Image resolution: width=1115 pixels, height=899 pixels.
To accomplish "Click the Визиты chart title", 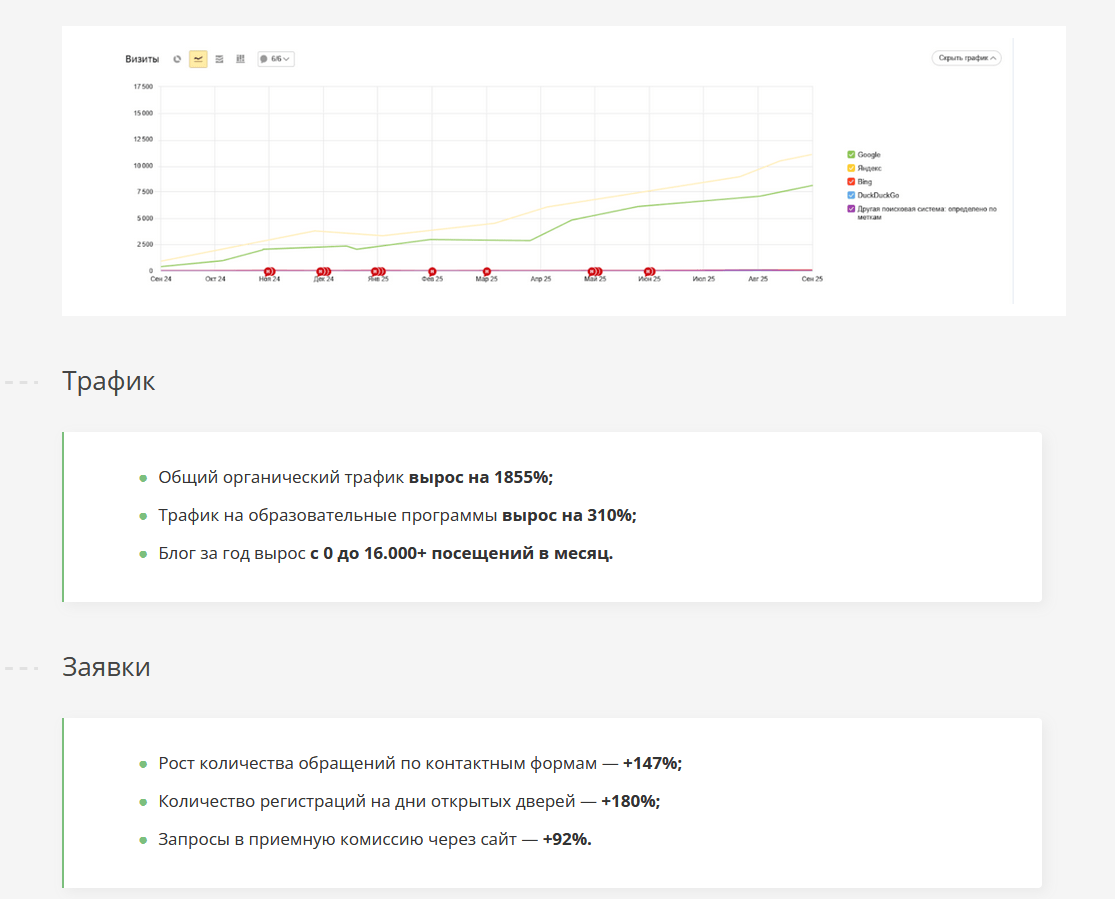I will (x=142, y=59).
